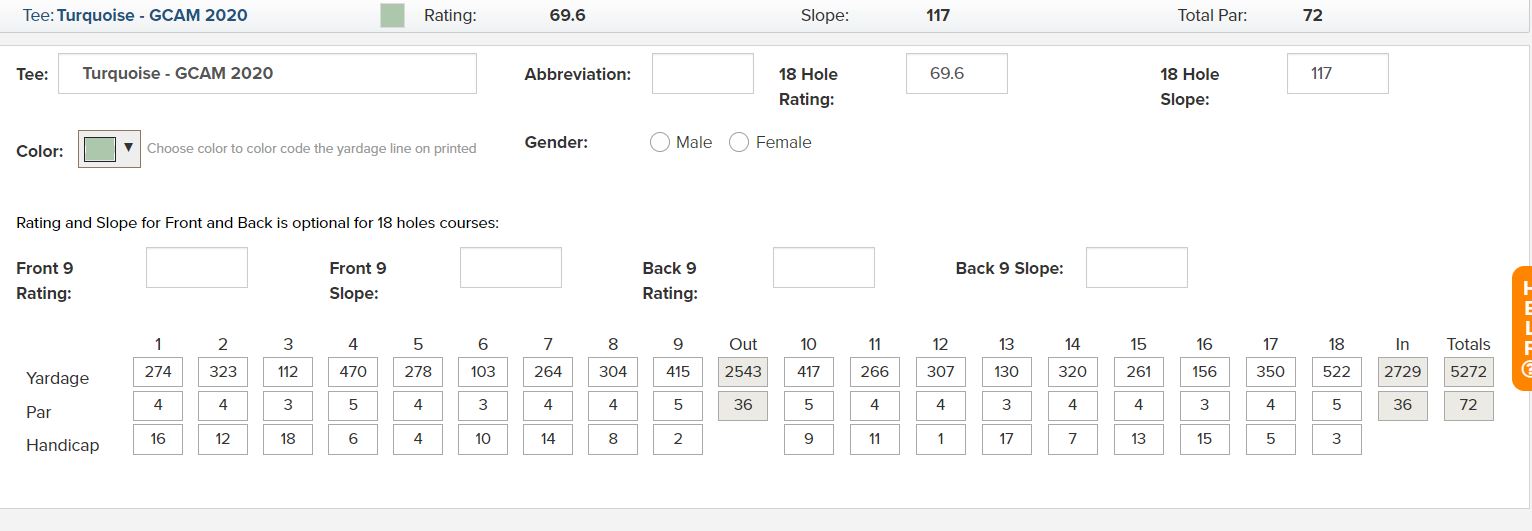Click the hole 12 handicap field
Image resolution: width=1532 pixels, height=531 pixels.
(x=940, y=439)
